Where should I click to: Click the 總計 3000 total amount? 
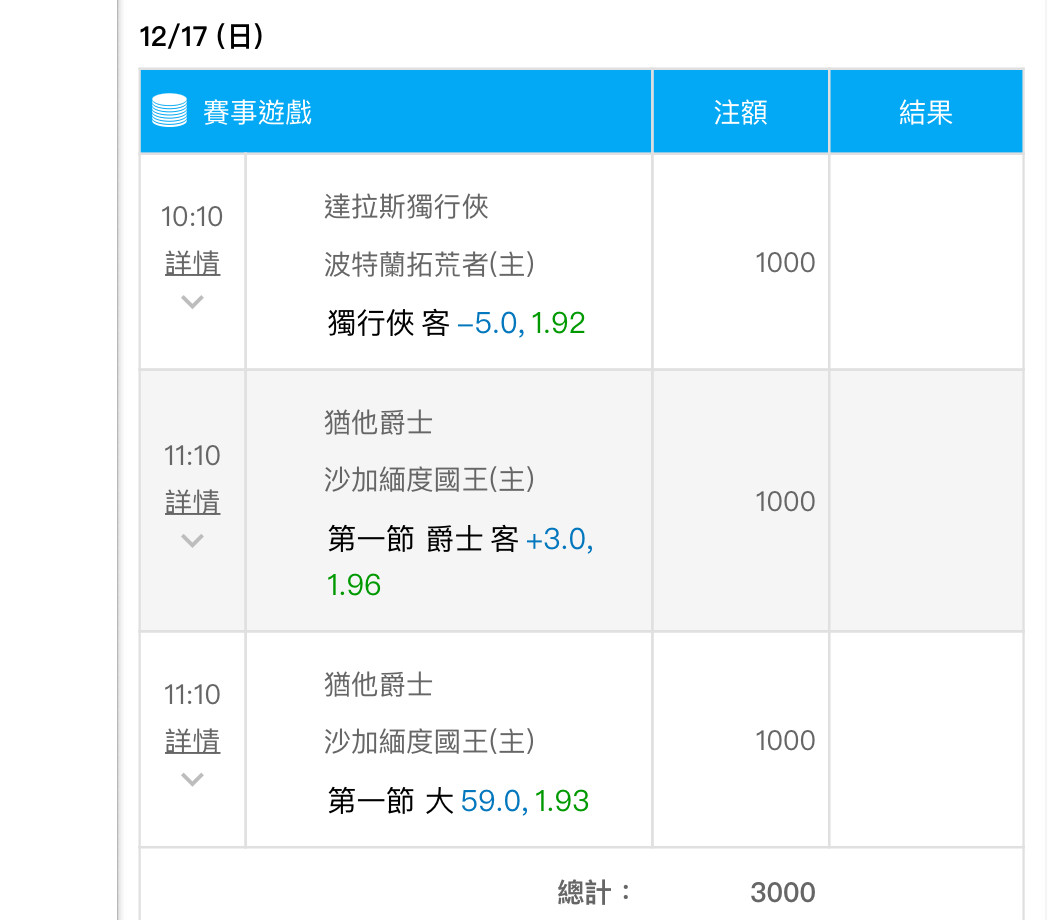pyautogui.click(x=783, y=892)
